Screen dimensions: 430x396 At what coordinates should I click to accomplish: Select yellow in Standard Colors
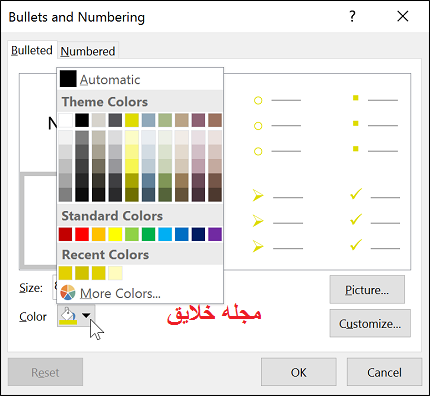point(115,234)
